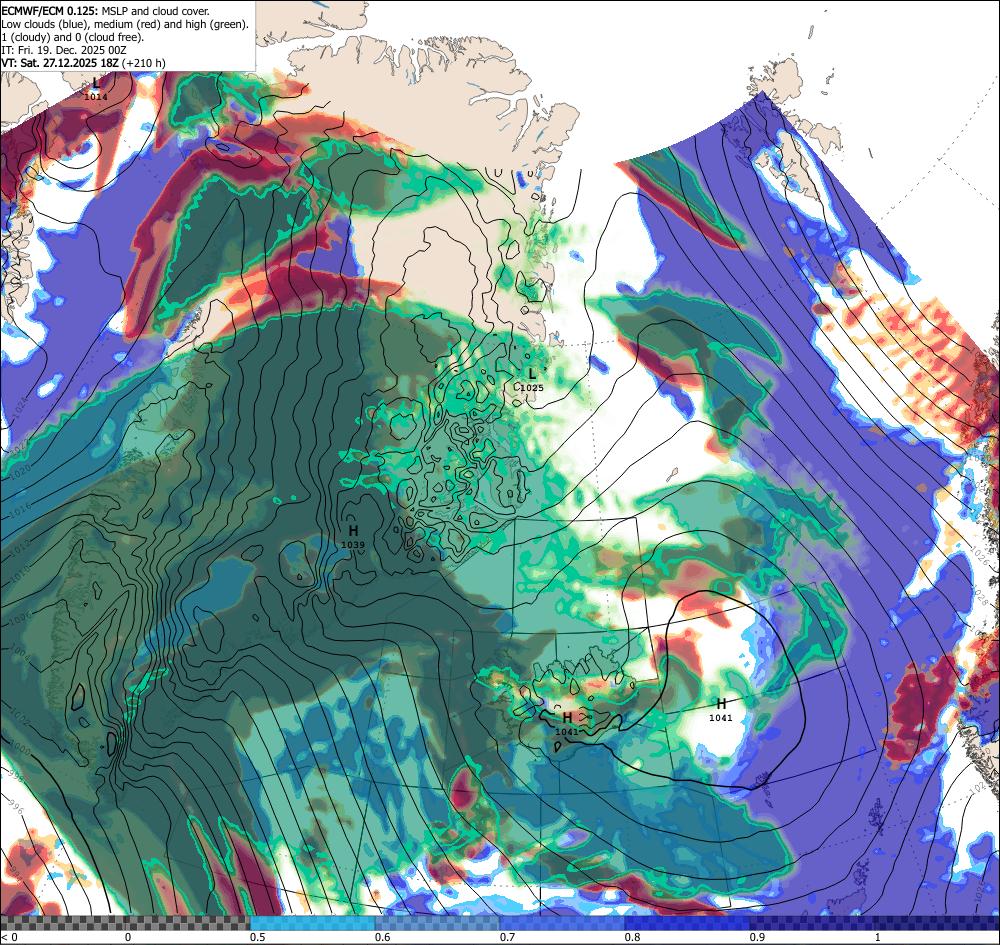1000x945 pixels.
Task: Click the '1016' isobar label
Action: point(20,509)
